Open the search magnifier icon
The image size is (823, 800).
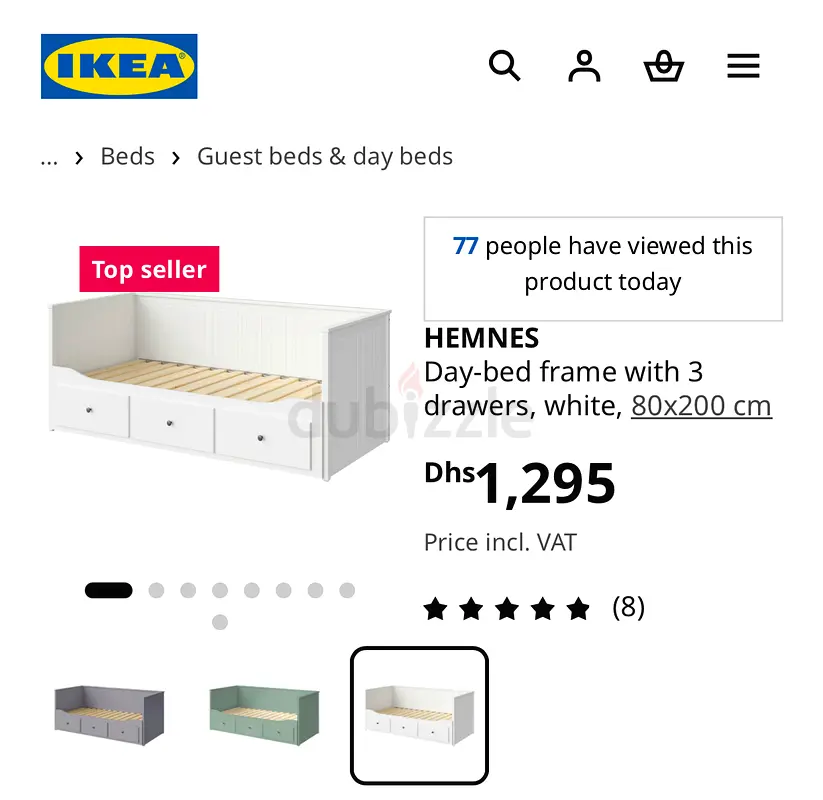504,66
